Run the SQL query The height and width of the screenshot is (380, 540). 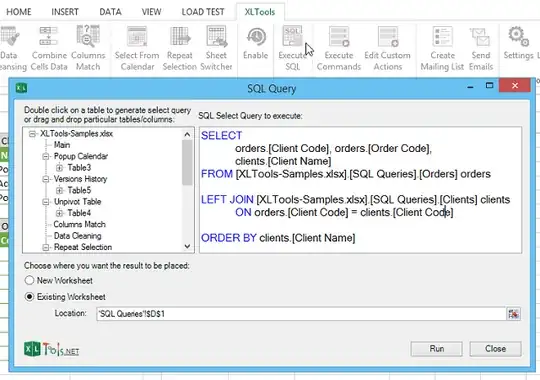[436, 349]
